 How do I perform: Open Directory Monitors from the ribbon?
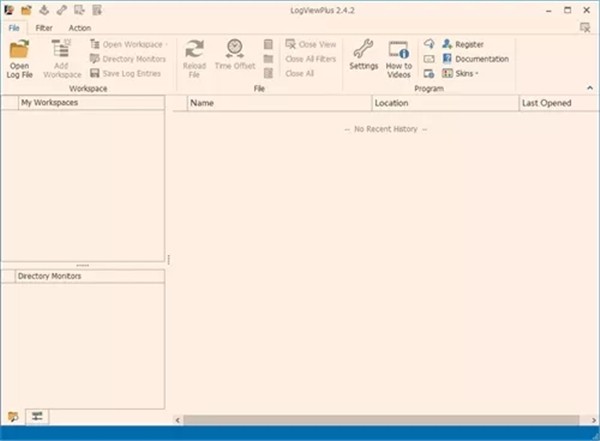point(128,59)
